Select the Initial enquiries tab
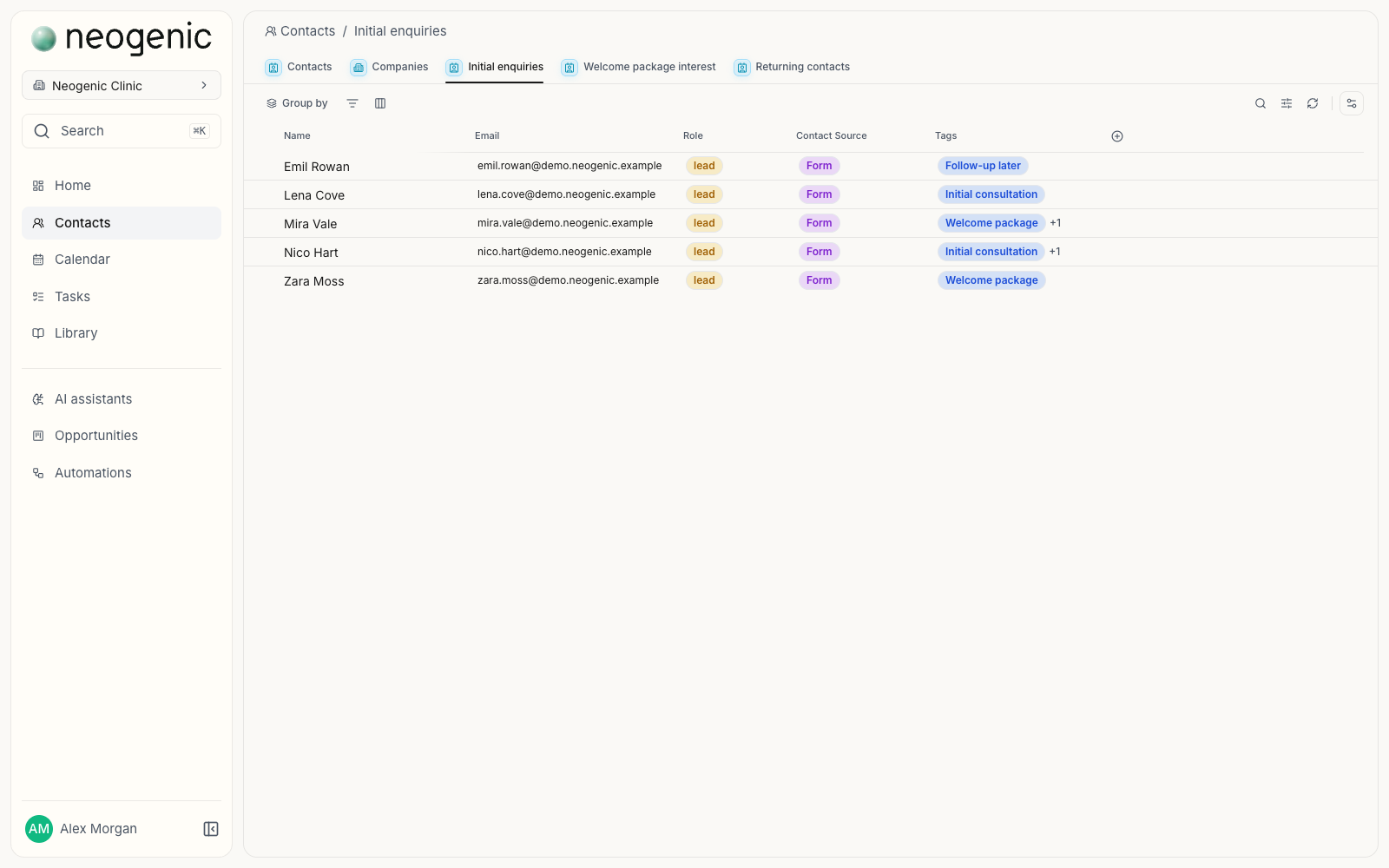This screenshot has width=1389, height=868. coord(495,67)
